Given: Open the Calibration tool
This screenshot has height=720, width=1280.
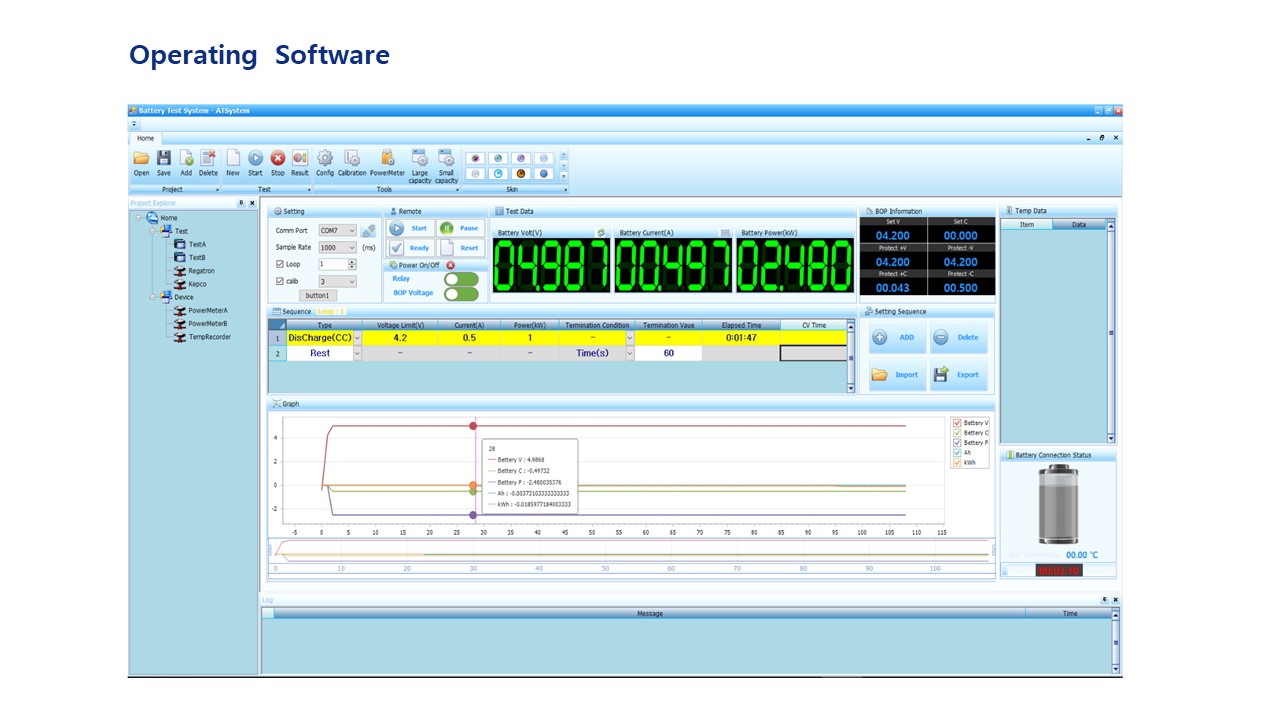Looking at the screenshot, I should tap(352, 163).
